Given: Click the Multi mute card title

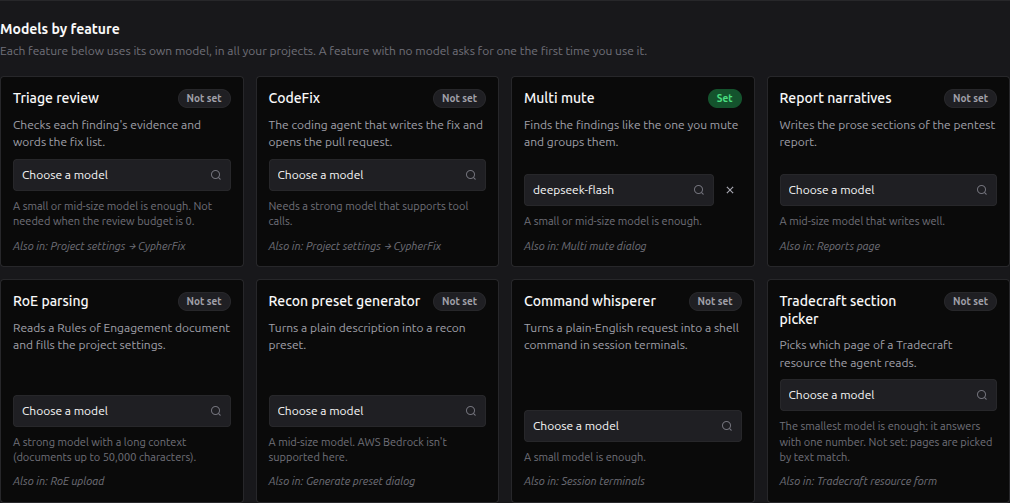Looking at the screenshot, I should (x=559, y=99).
